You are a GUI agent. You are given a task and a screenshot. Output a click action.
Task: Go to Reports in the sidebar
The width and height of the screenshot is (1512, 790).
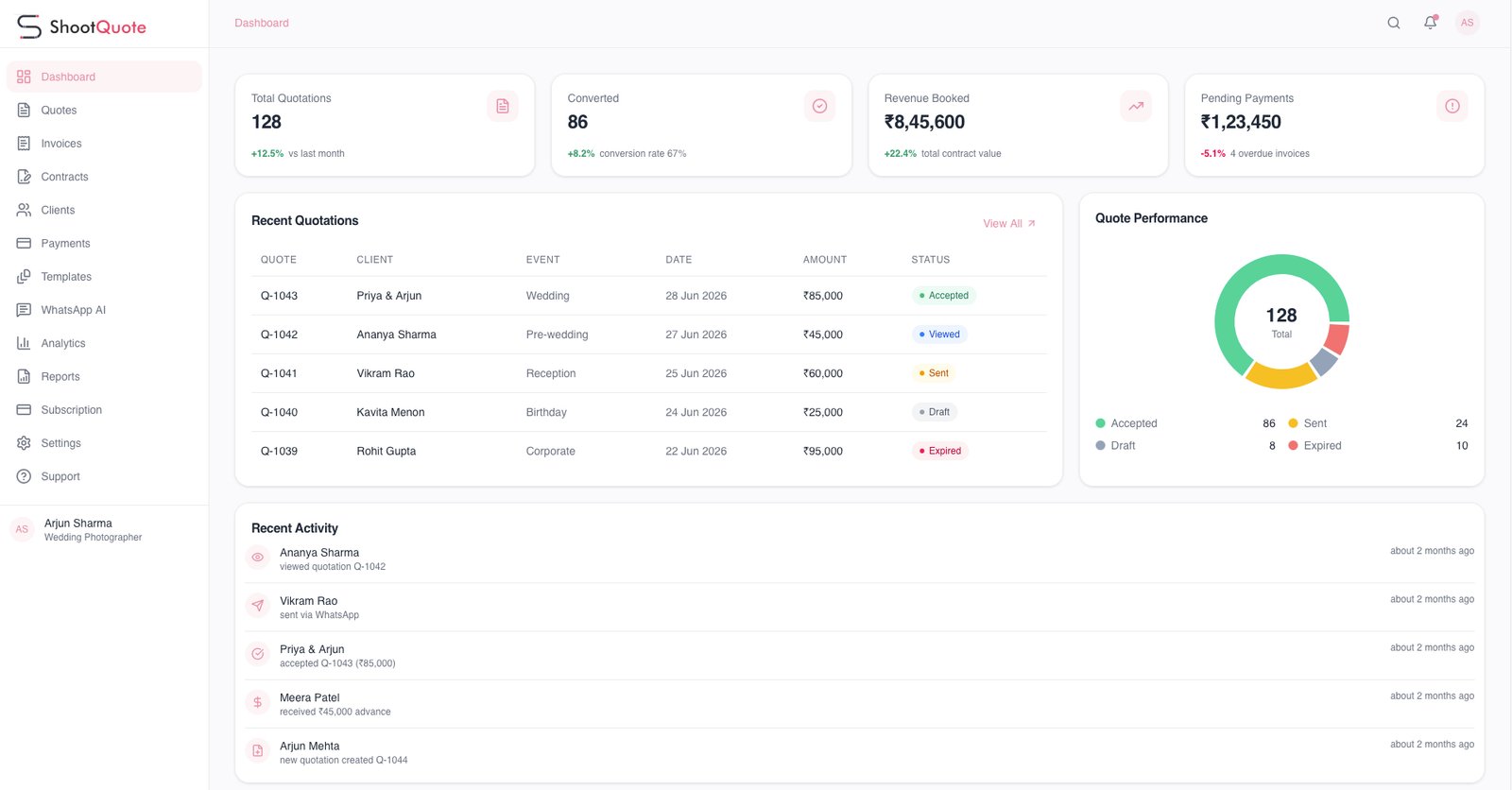pyautogui.click(x=104, y=376)
